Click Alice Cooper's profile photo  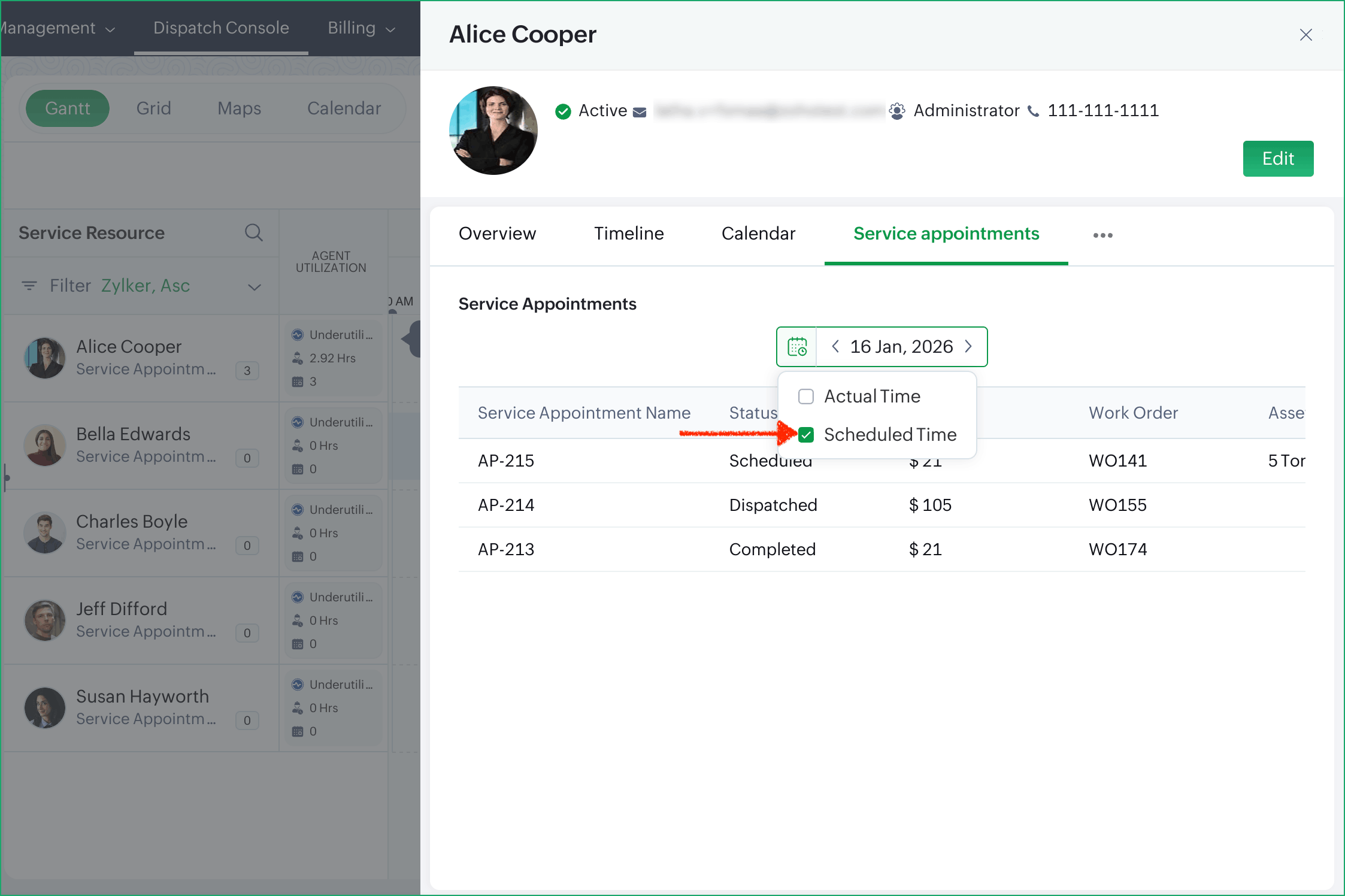(493, 131)
